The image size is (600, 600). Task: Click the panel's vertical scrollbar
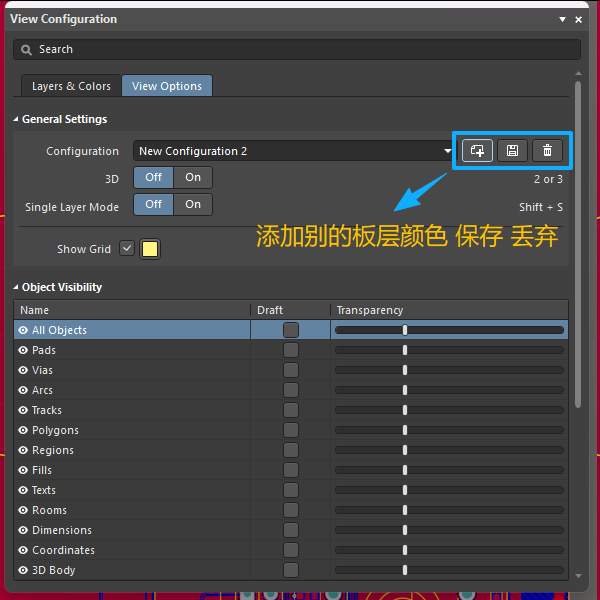[x=578, y=245]
